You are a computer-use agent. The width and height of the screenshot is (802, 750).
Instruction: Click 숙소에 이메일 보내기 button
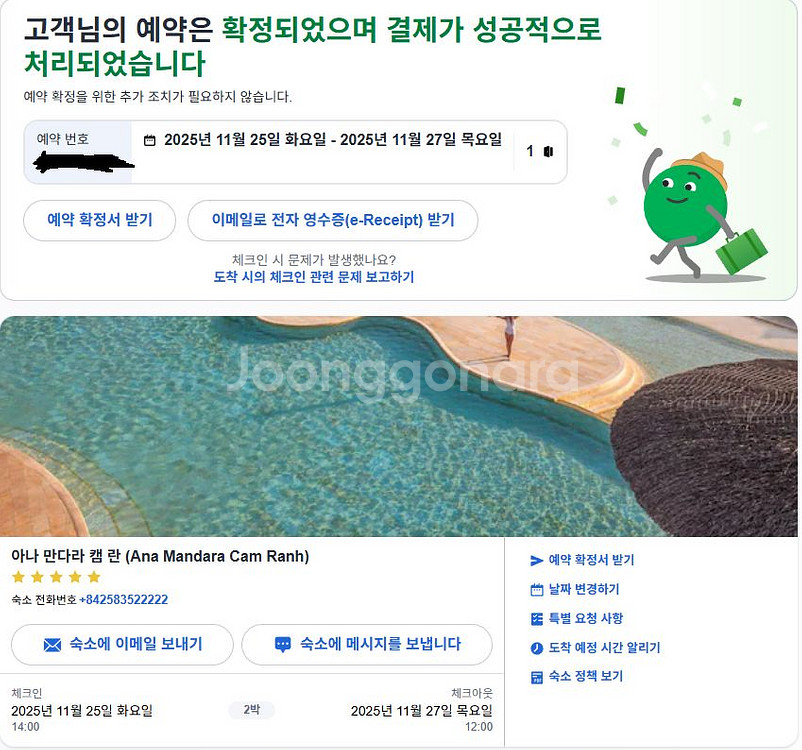122,645
